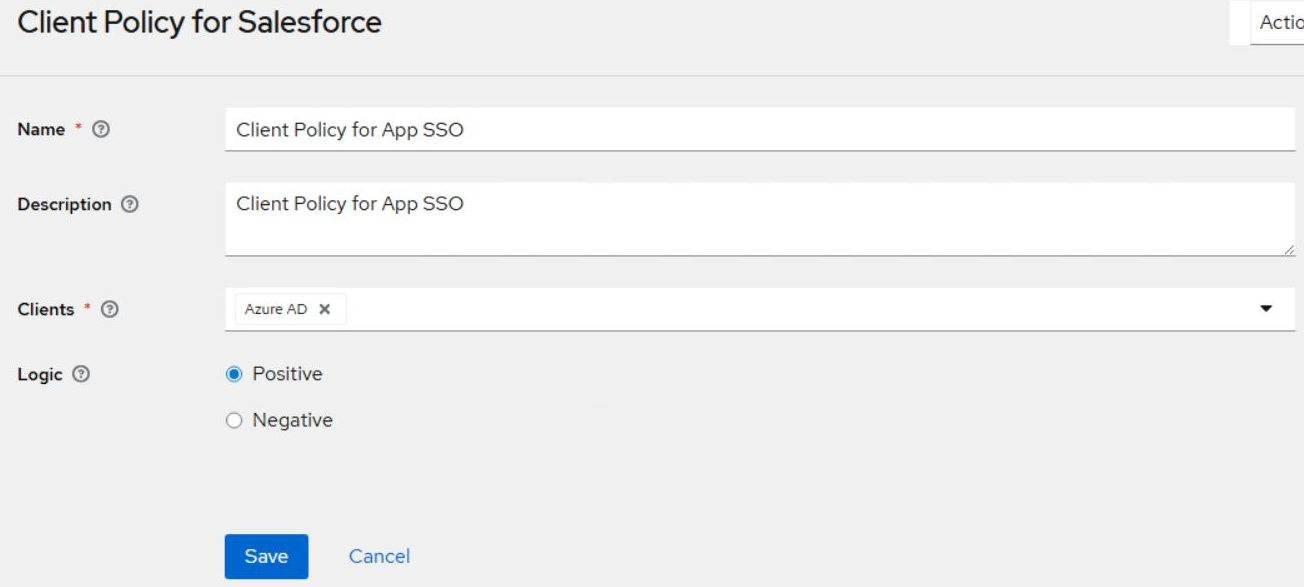This screenshot has height=587, width=1304.
Task: Click the help icon next to Name
Action: point(101,129)
